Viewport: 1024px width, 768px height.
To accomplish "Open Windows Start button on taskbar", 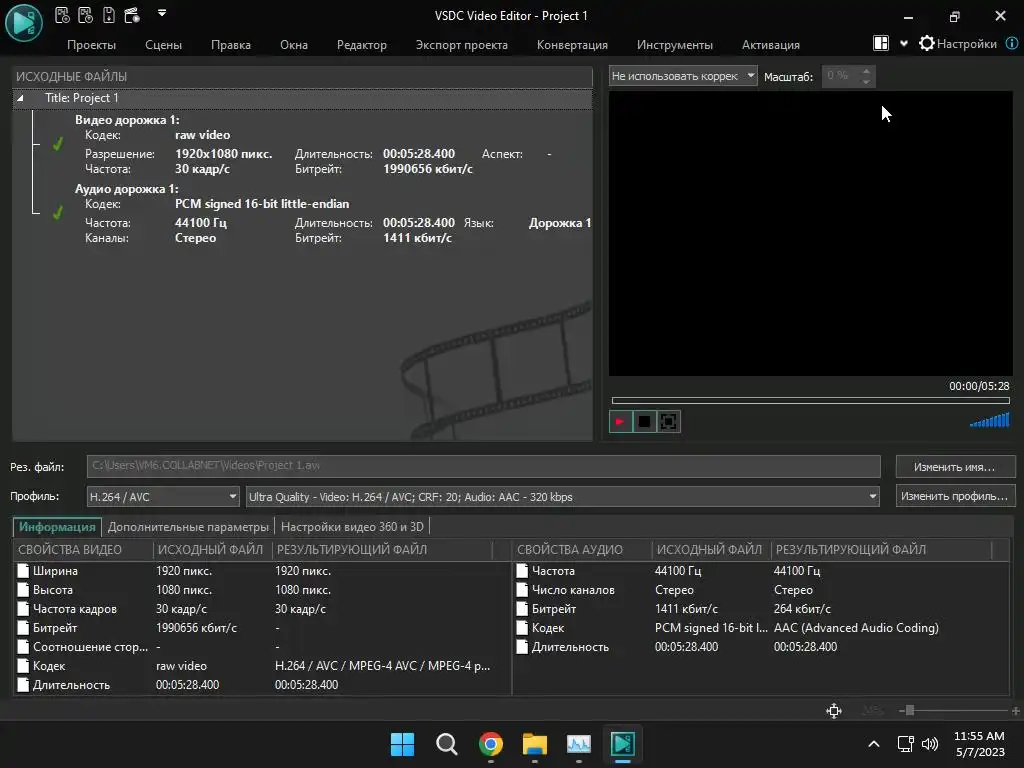I will point(402,744).
